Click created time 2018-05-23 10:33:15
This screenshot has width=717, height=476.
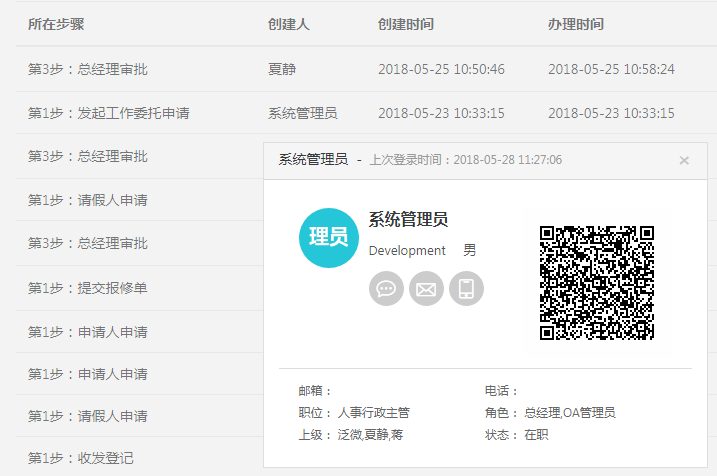(x=441, y=113)
